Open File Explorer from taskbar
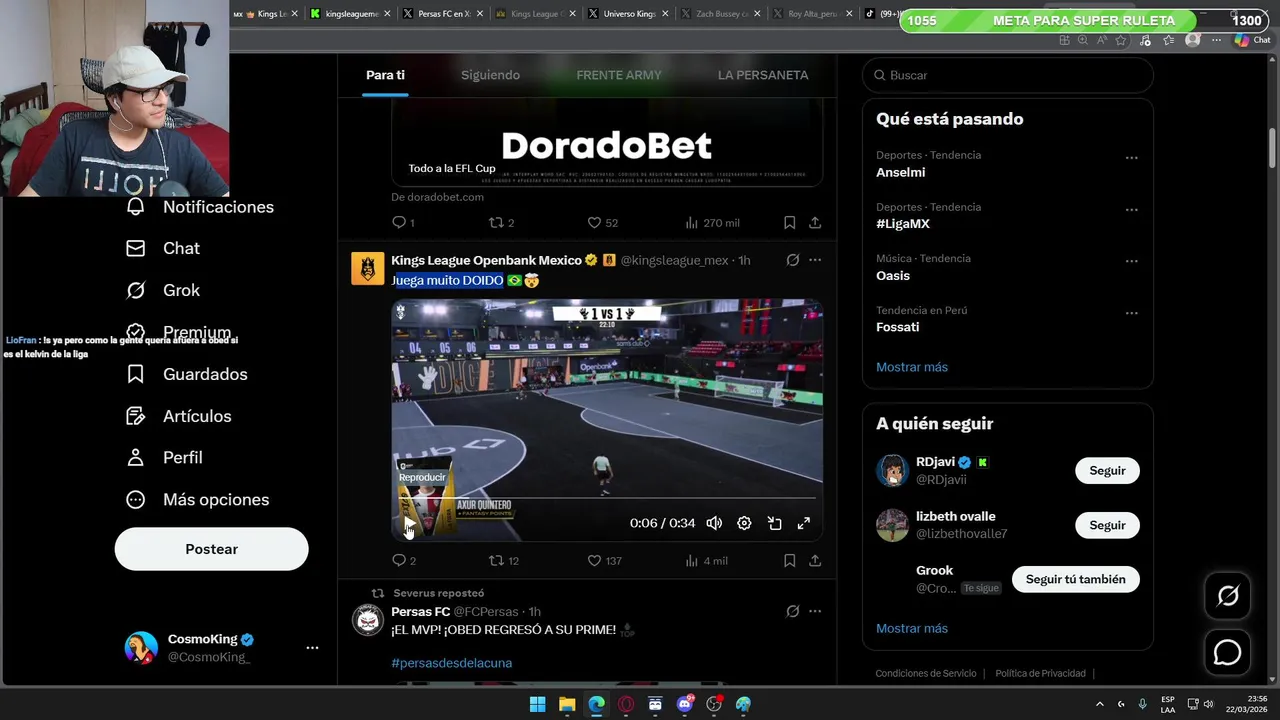The image size is (1280, 720). pyautogui.click(x=567, y=704)
